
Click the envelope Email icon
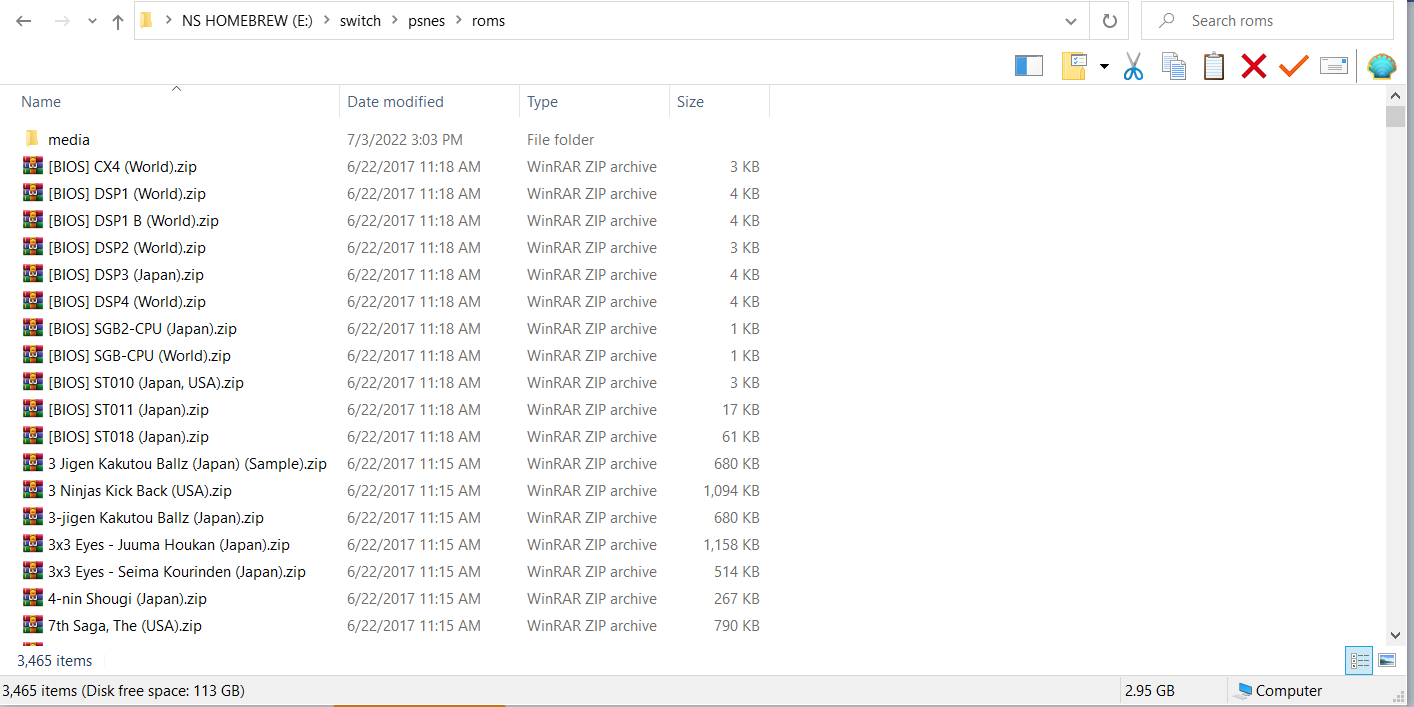(1334, 66)
